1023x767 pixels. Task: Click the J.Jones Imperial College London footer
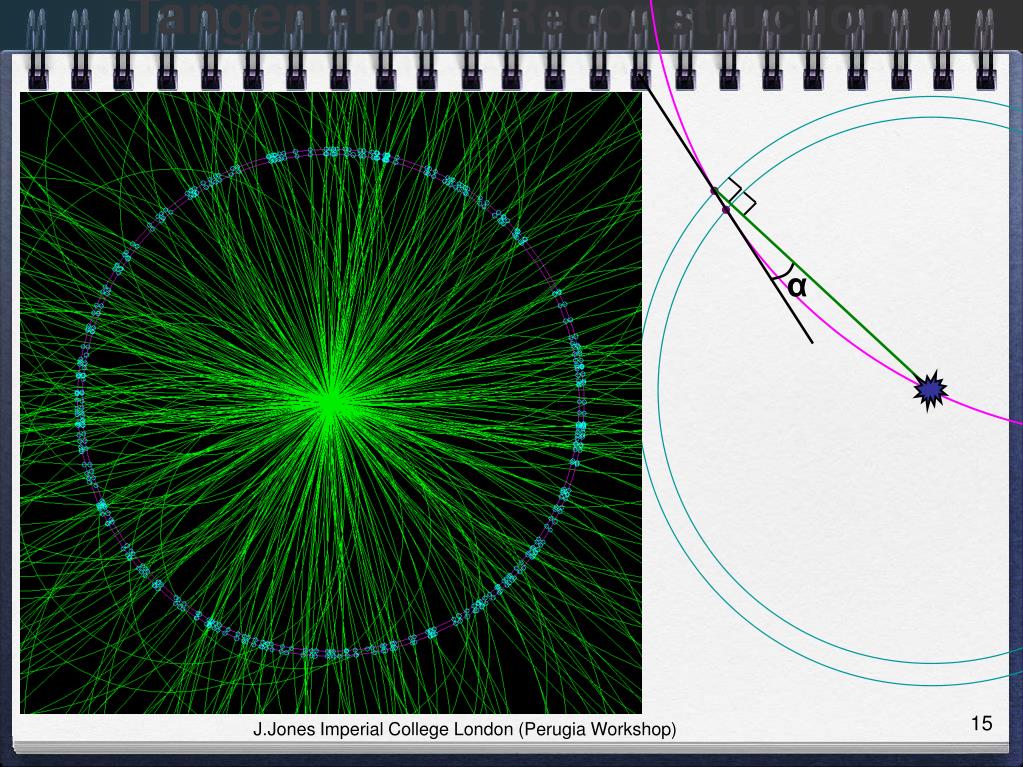click(465, 729)
